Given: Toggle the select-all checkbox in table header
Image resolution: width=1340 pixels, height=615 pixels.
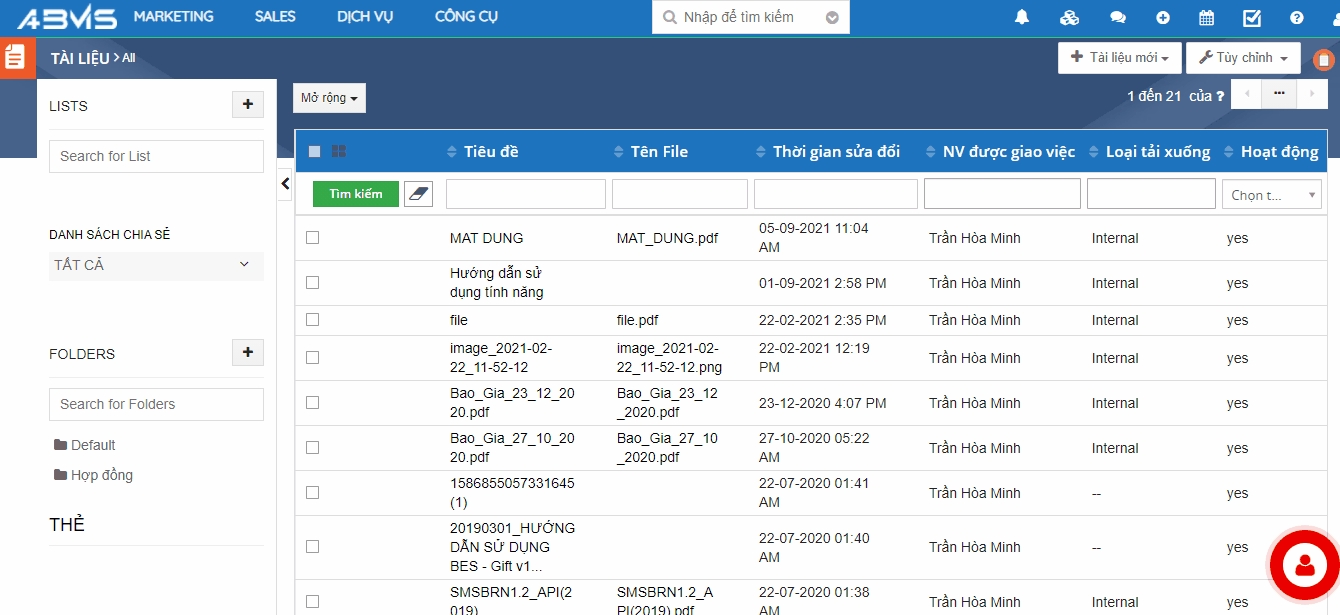Looking at the screenshot, I should [314, 152].
